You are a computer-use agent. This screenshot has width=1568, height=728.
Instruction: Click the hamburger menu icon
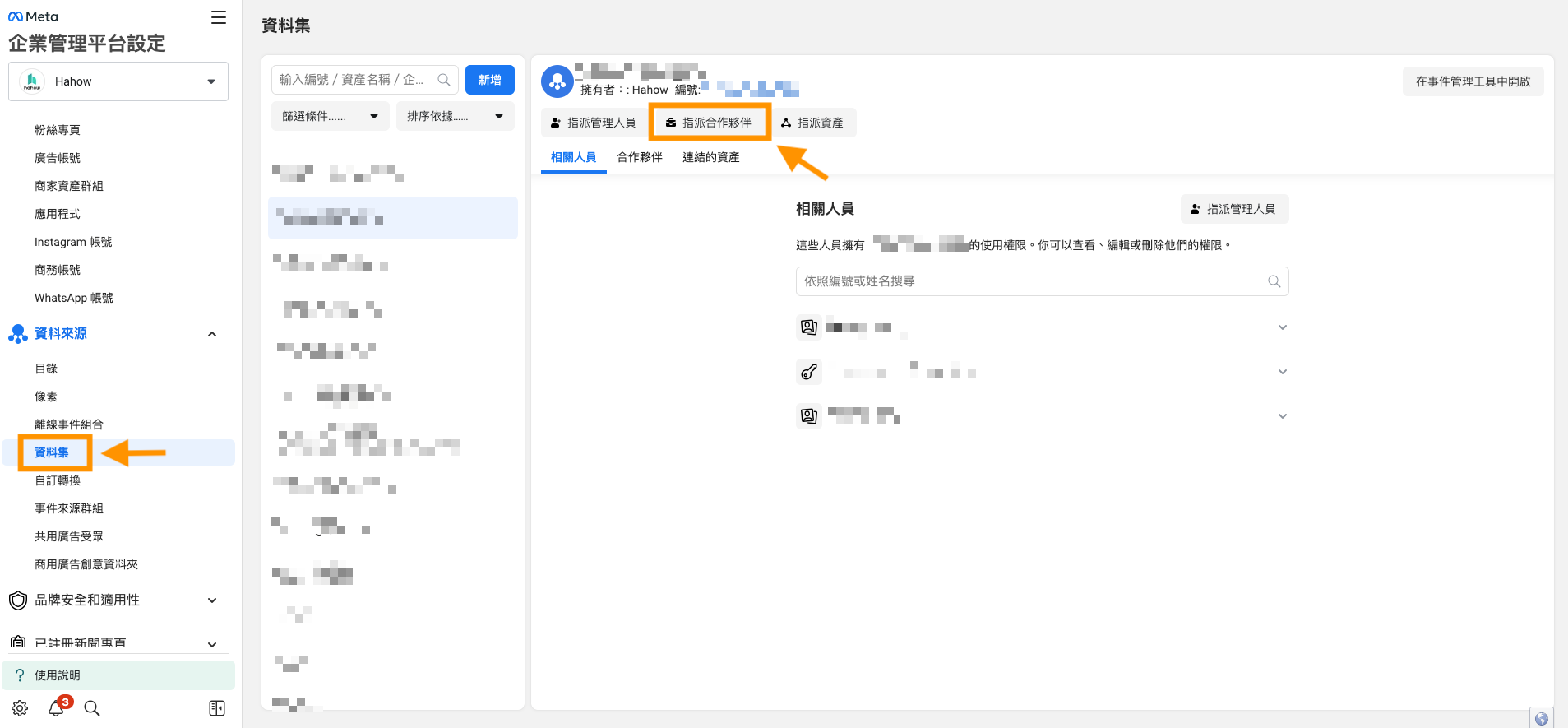pyautogui.click(x=219, y=17)
